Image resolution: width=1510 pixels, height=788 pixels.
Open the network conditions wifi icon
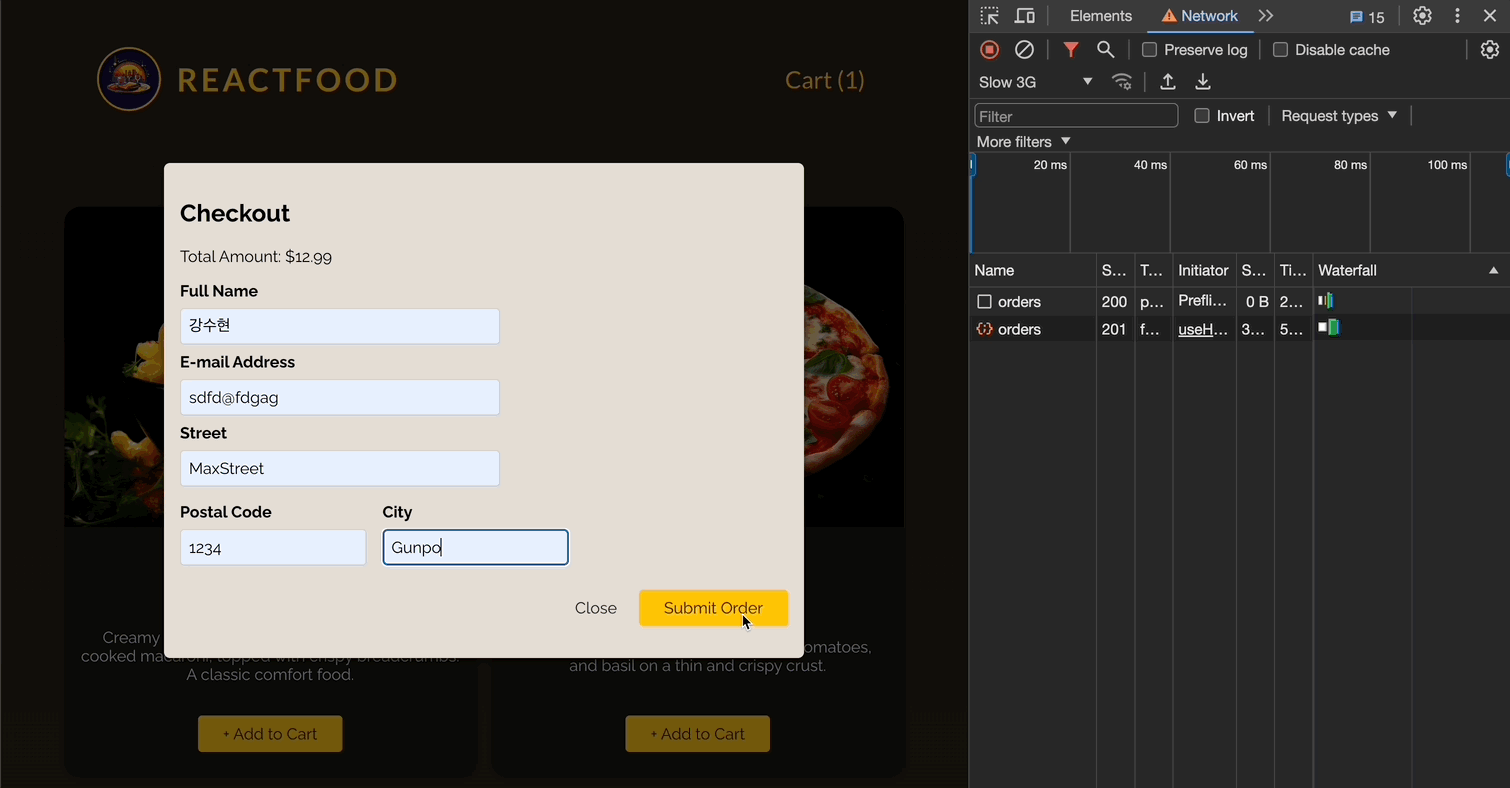(1123, 82)
